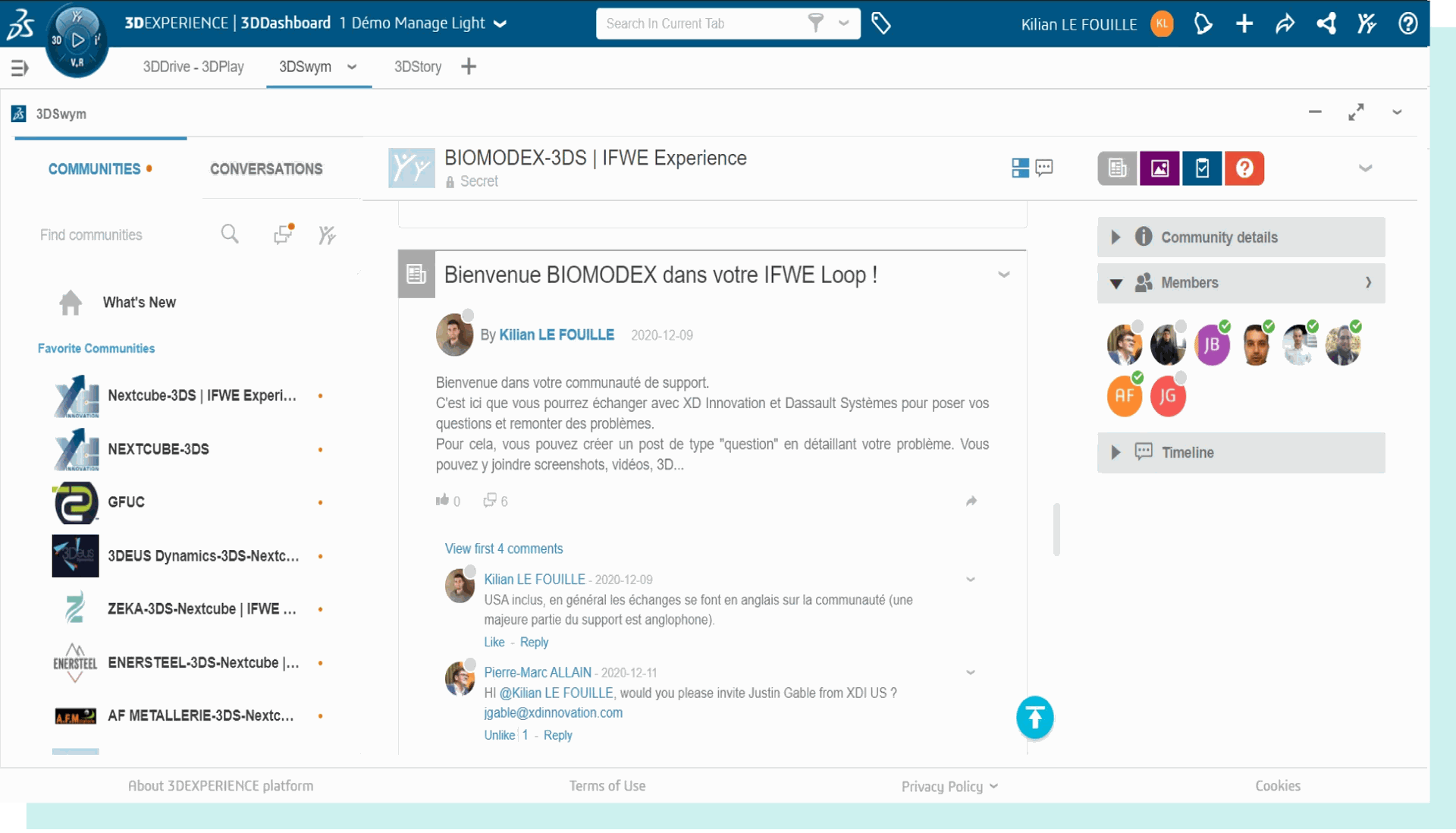The width and height of the screenshot is (1456, 833).
Task: Click the document/notes icon in right panel
Action: [1116, 168]
